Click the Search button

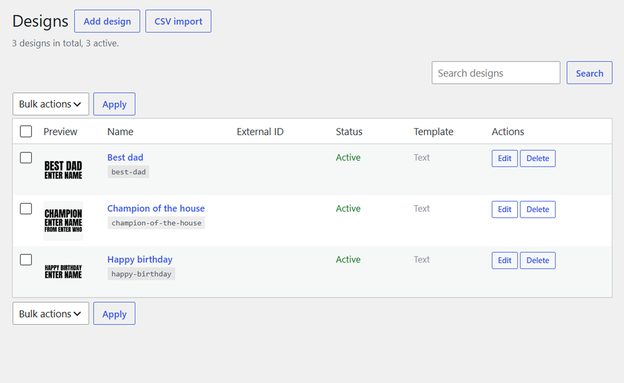[x=589, y=73]
